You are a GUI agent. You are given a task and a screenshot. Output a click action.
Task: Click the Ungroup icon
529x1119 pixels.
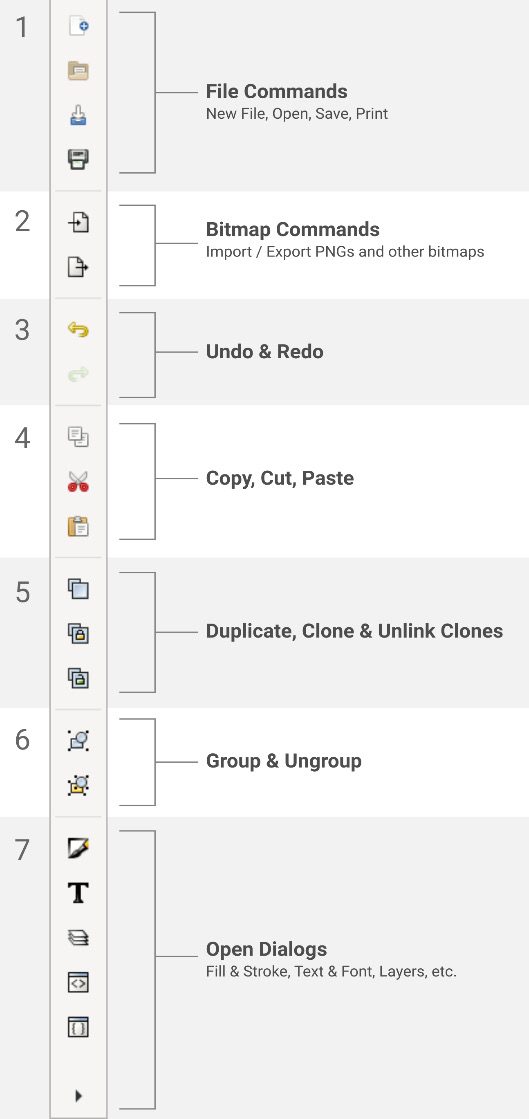coord(79,785)
